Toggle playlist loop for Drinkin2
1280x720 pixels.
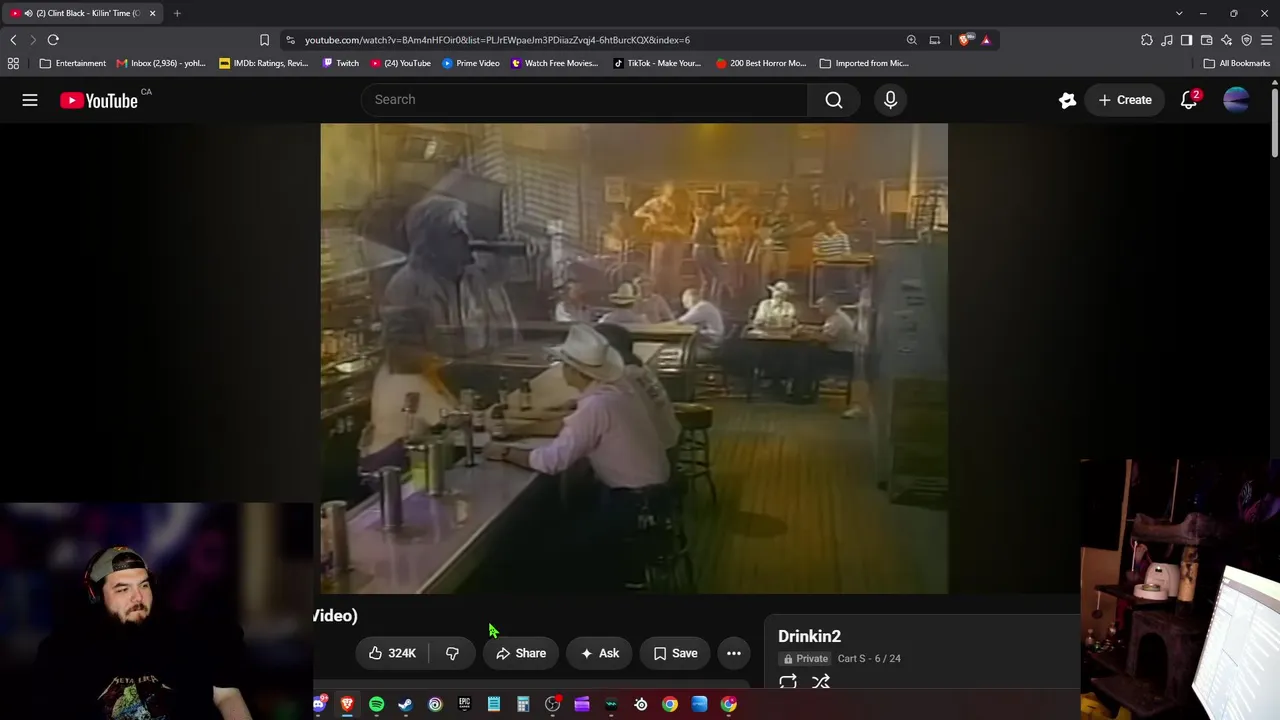point(788,682)
